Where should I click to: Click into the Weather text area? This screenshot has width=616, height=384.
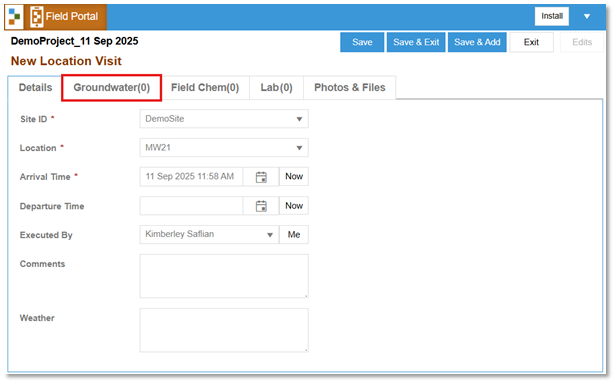pos(224,331)
